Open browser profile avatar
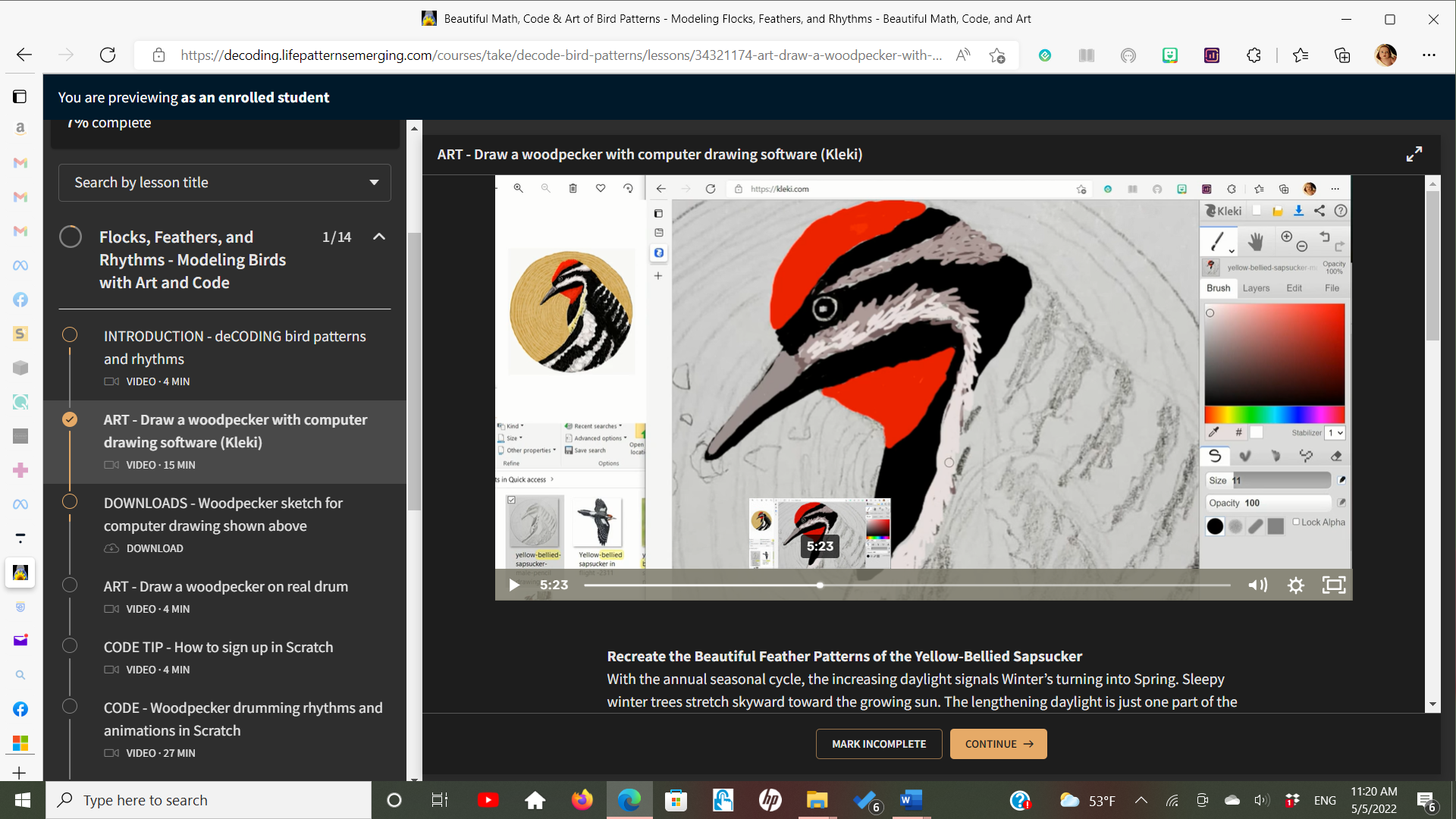The width and height of the screenshot is (1456, 819). (x=1385, y=55)
